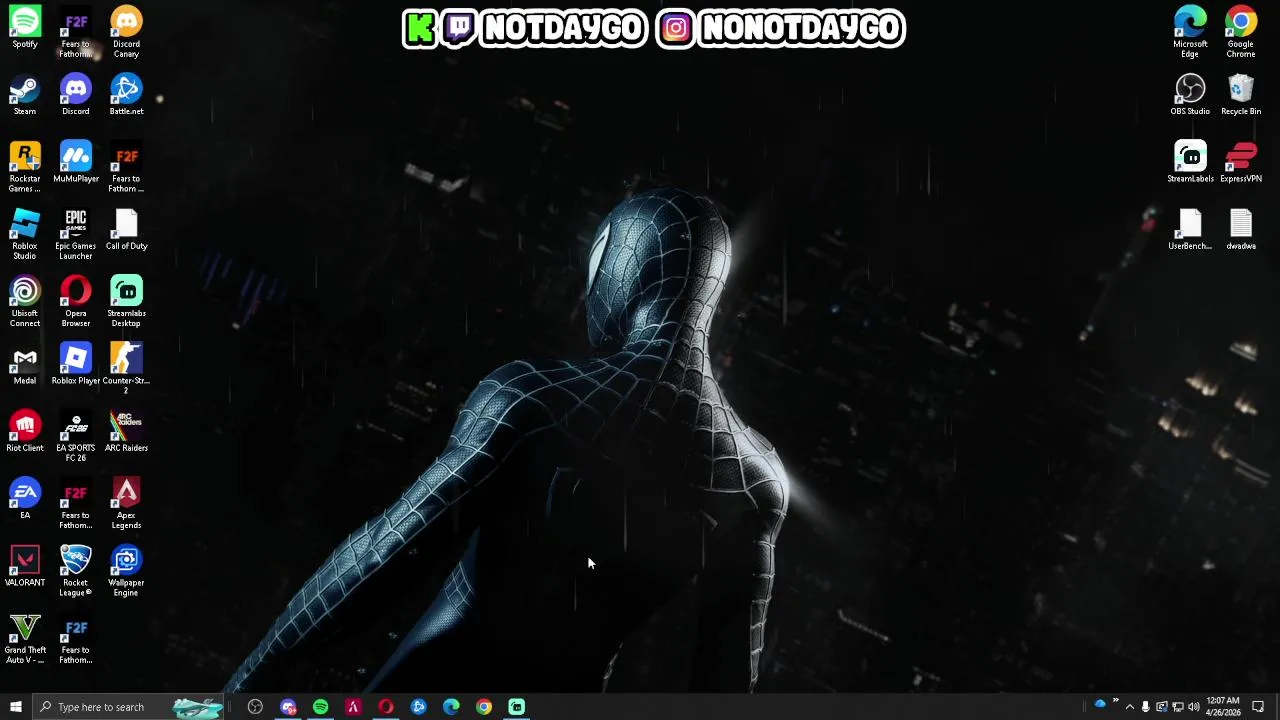
Task: Launch Discord Canary from the desktop
Action: (126, 32)
